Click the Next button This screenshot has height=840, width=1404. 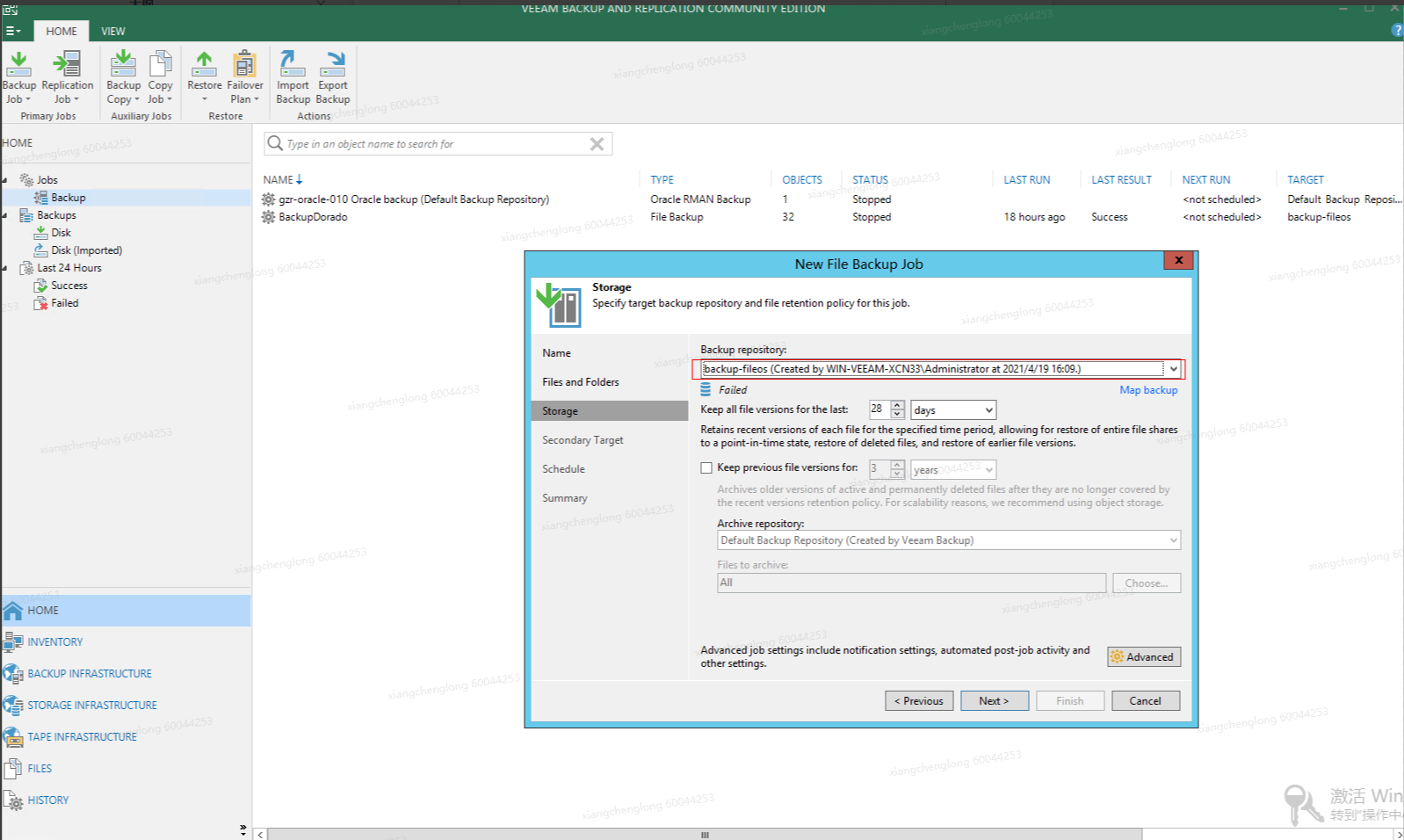(994, 701)
